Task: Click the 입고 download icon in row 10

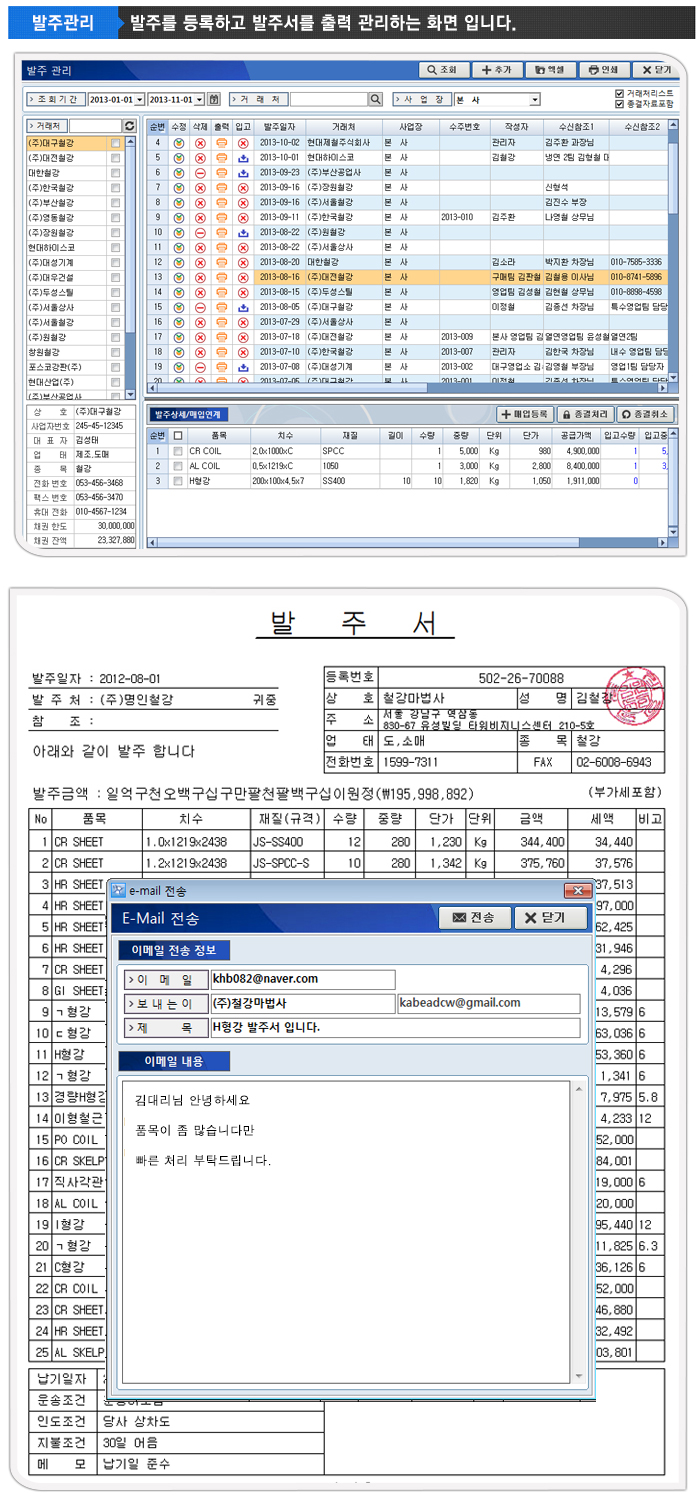Action: click(243, 232)
